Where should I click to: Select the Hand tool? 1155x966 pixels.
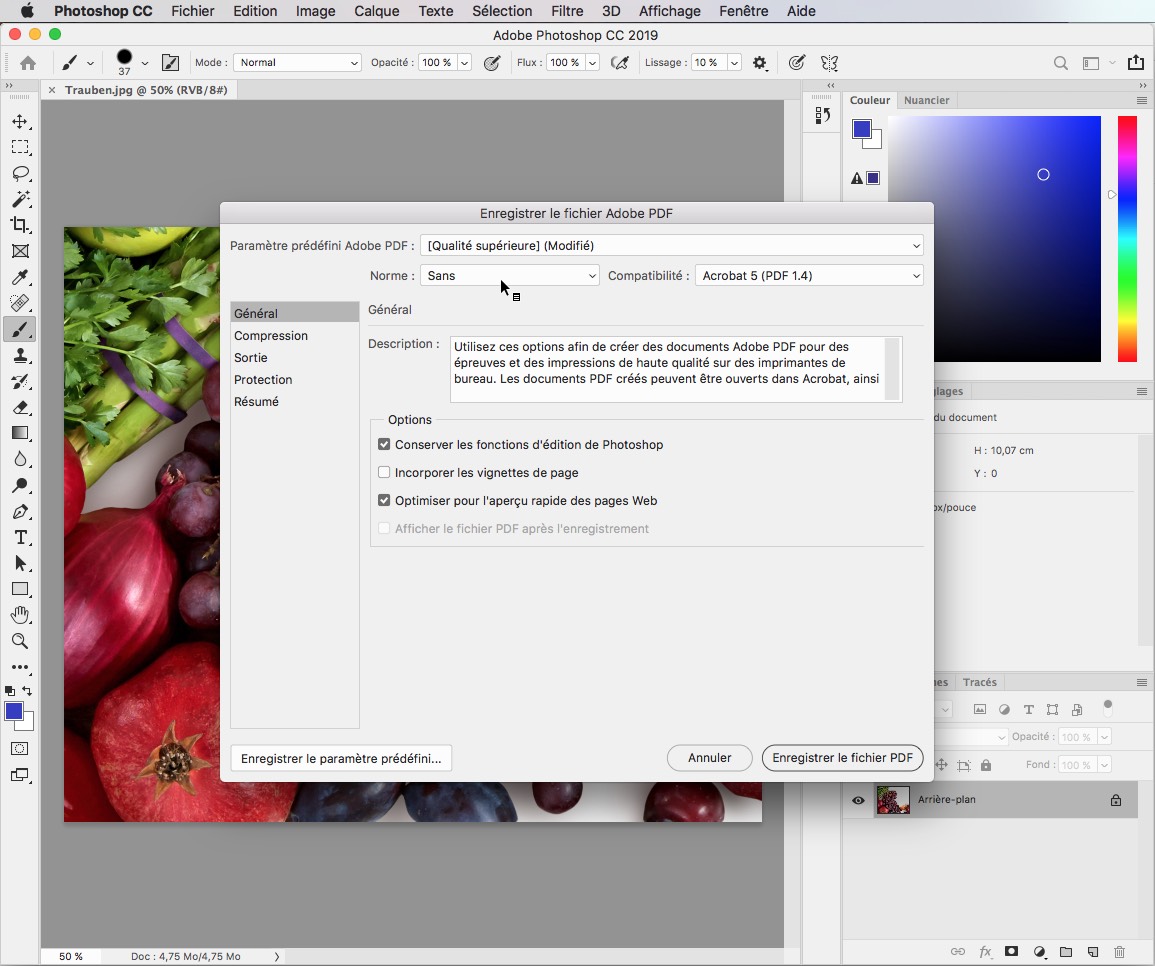pyautogui.click(x=20, y=615)
